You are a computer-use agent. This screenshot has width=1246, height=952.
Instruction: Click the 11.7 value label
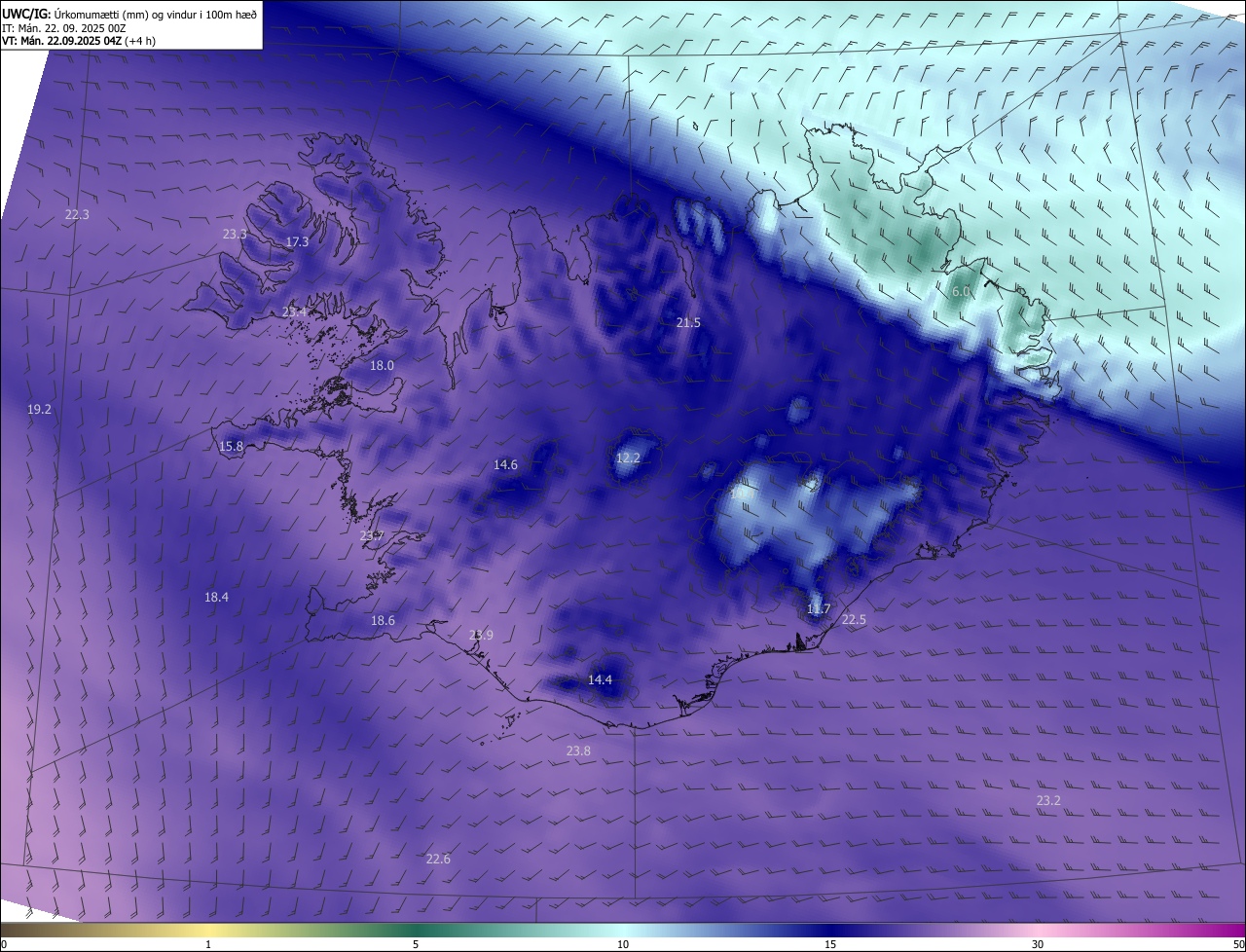819,609
